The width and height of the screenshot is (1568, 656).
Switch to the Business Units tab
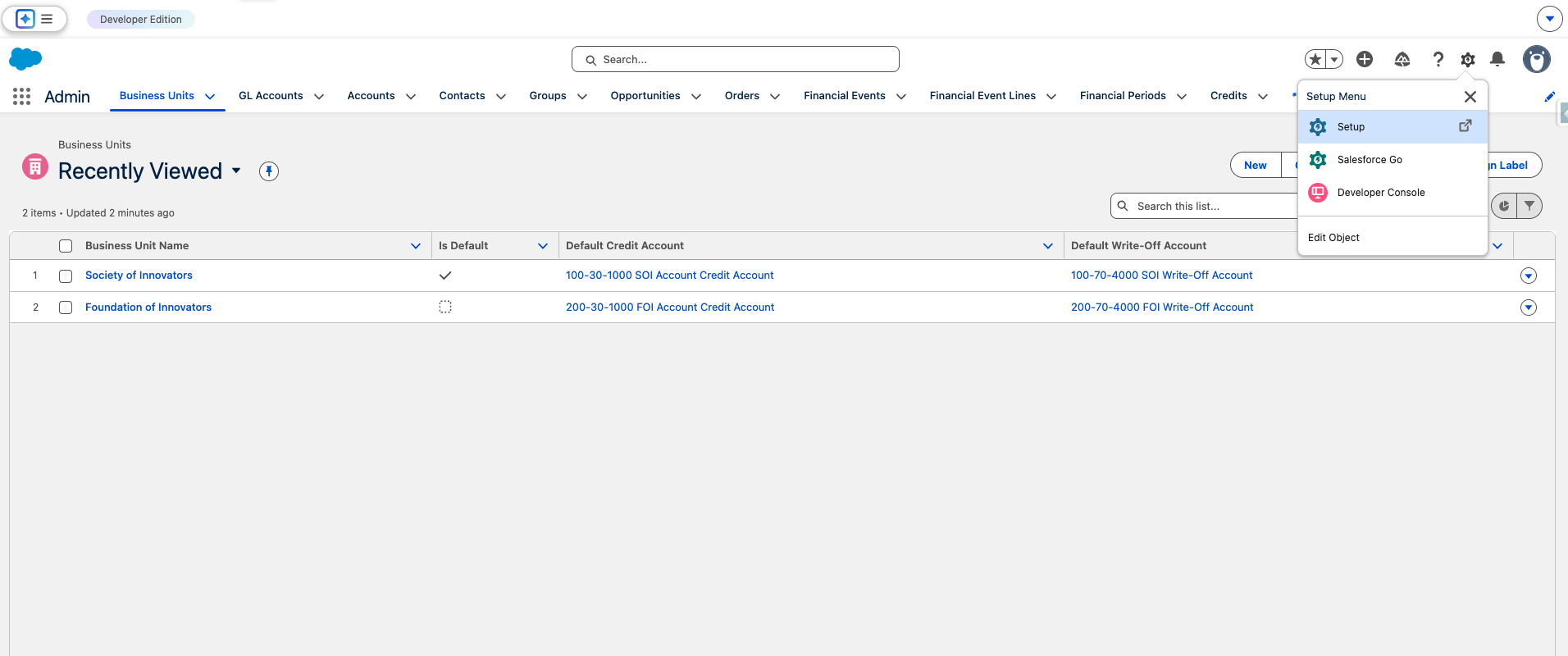(157, 96)
